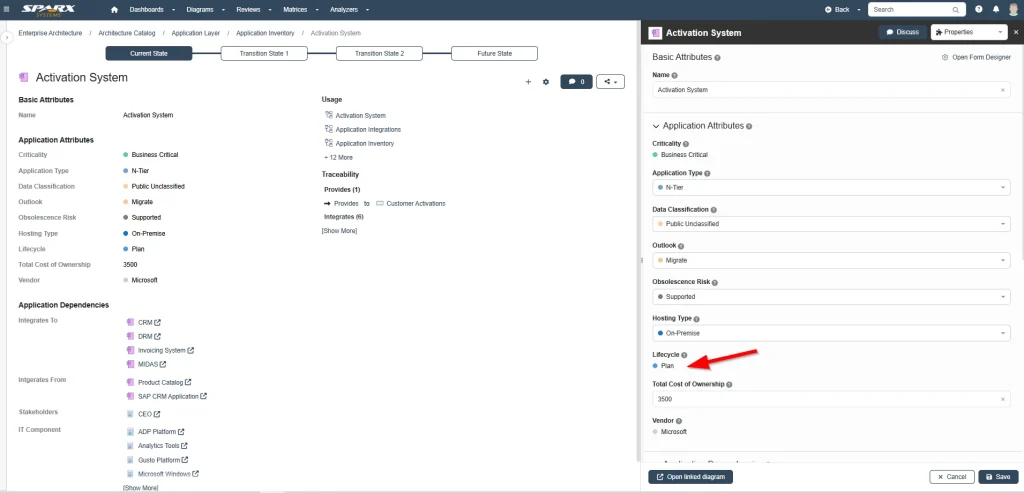The height and width of the screenshot is (493, 1024).
Task: Open SAP CRM Application external link icon
Action: 204,396
